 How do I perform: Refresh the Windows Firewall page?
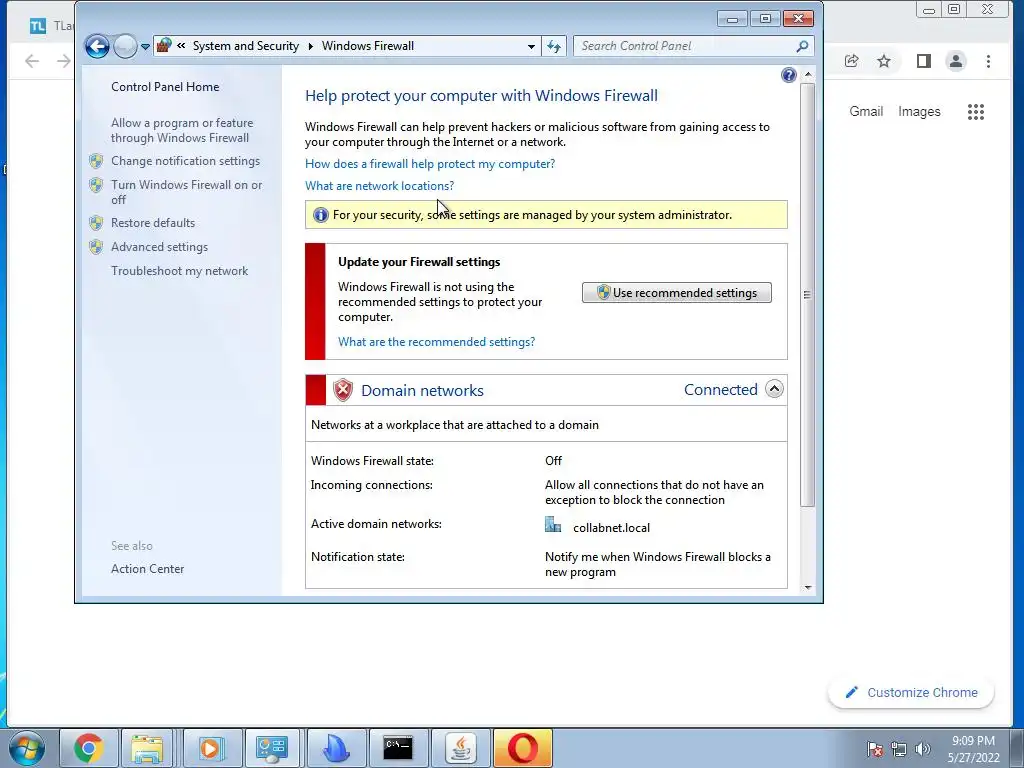[x=554, y=46]
